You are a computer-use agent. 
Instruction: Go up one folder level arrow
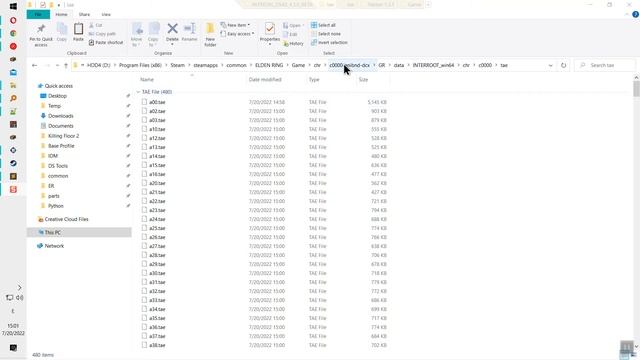(x=66, y=65)
